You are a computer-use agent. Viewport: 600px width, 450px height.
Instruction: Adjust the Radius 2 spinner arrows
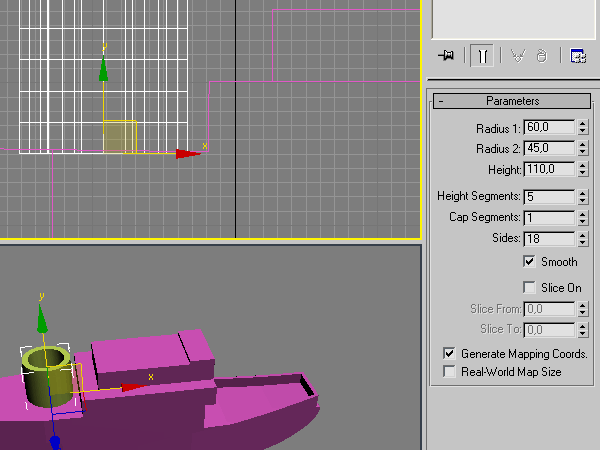(x=582, y=148)
